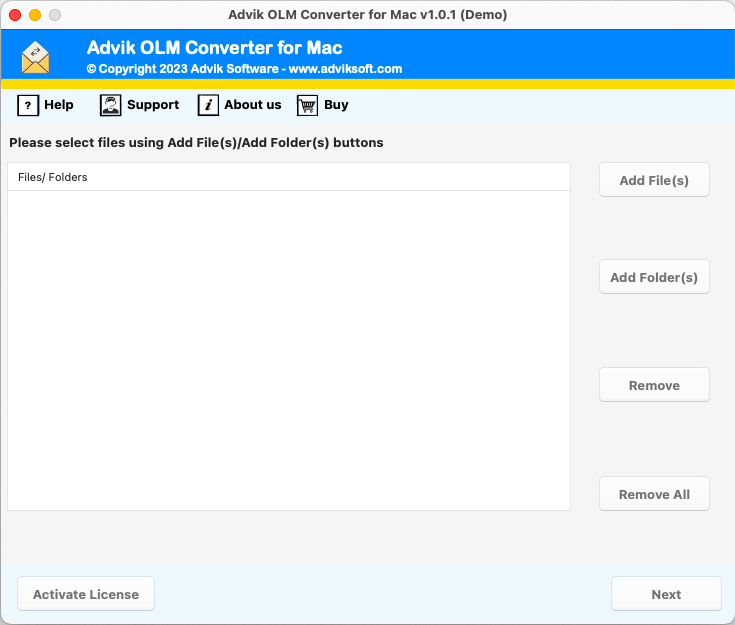Click the Add Folder(s) button
This screenshot has width=735, height=625.
[x=654, y=277]
